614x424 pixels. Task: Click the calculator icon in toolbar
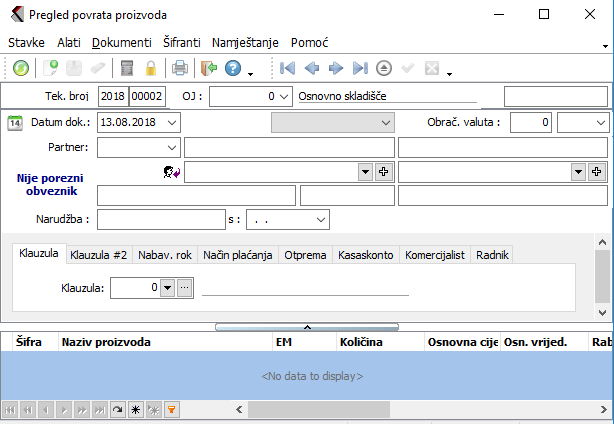(x=127, y=68)
